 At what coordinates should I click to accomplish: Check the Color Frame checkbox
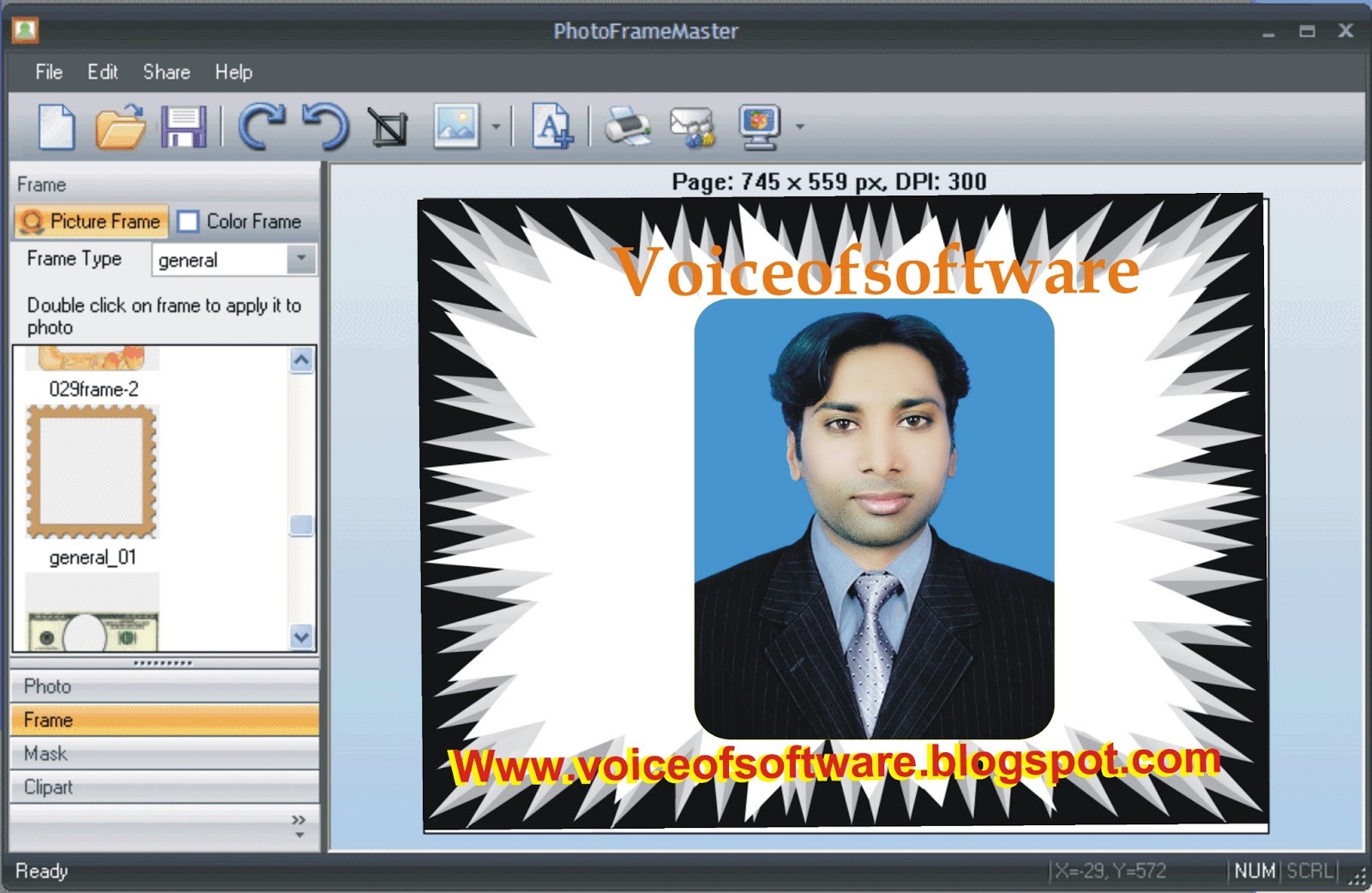tap(188, 221)
